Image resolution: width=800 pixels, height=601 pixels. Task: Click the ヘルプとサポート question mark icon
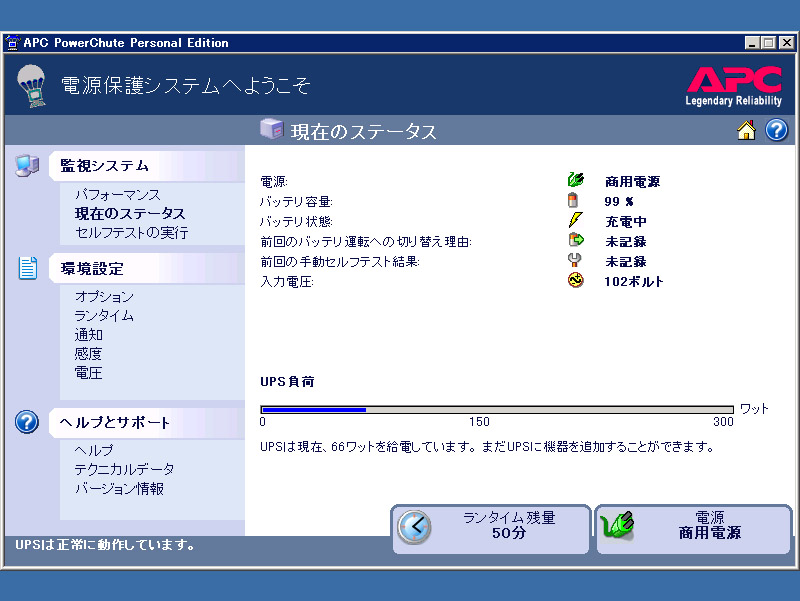point(27,422)
